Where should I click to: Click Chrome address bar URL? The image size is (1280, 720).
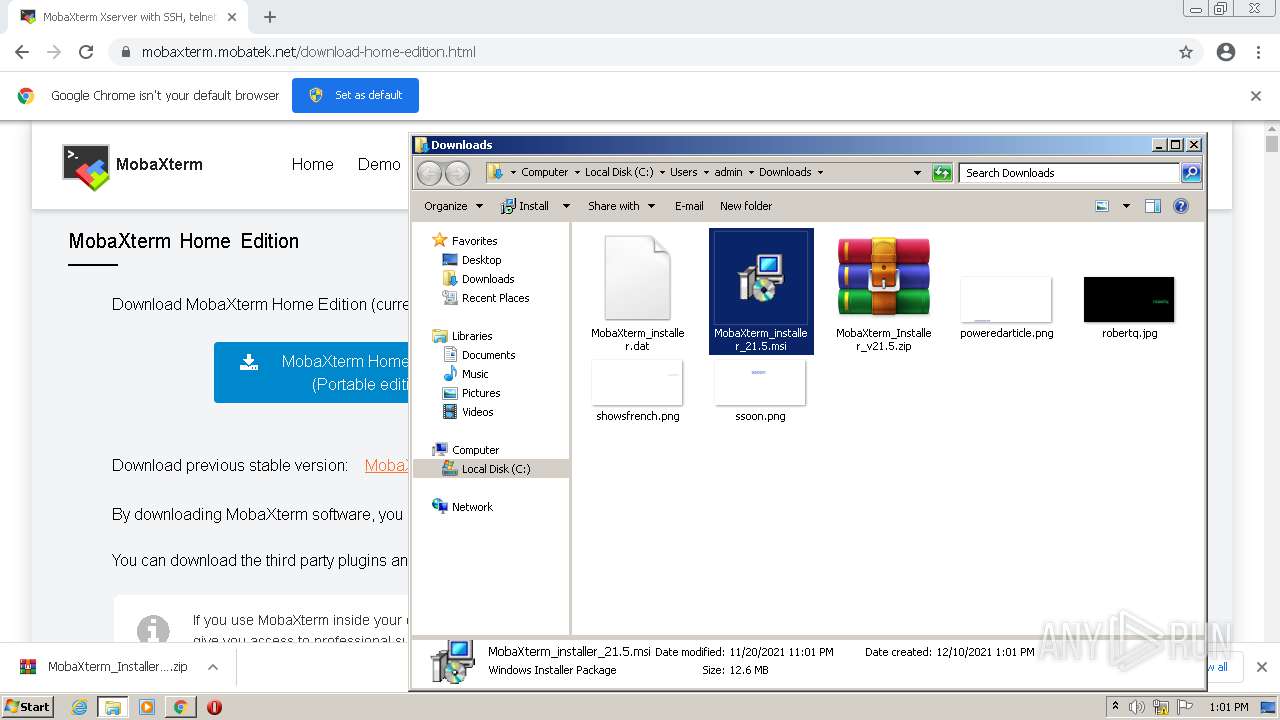[308, 52]
